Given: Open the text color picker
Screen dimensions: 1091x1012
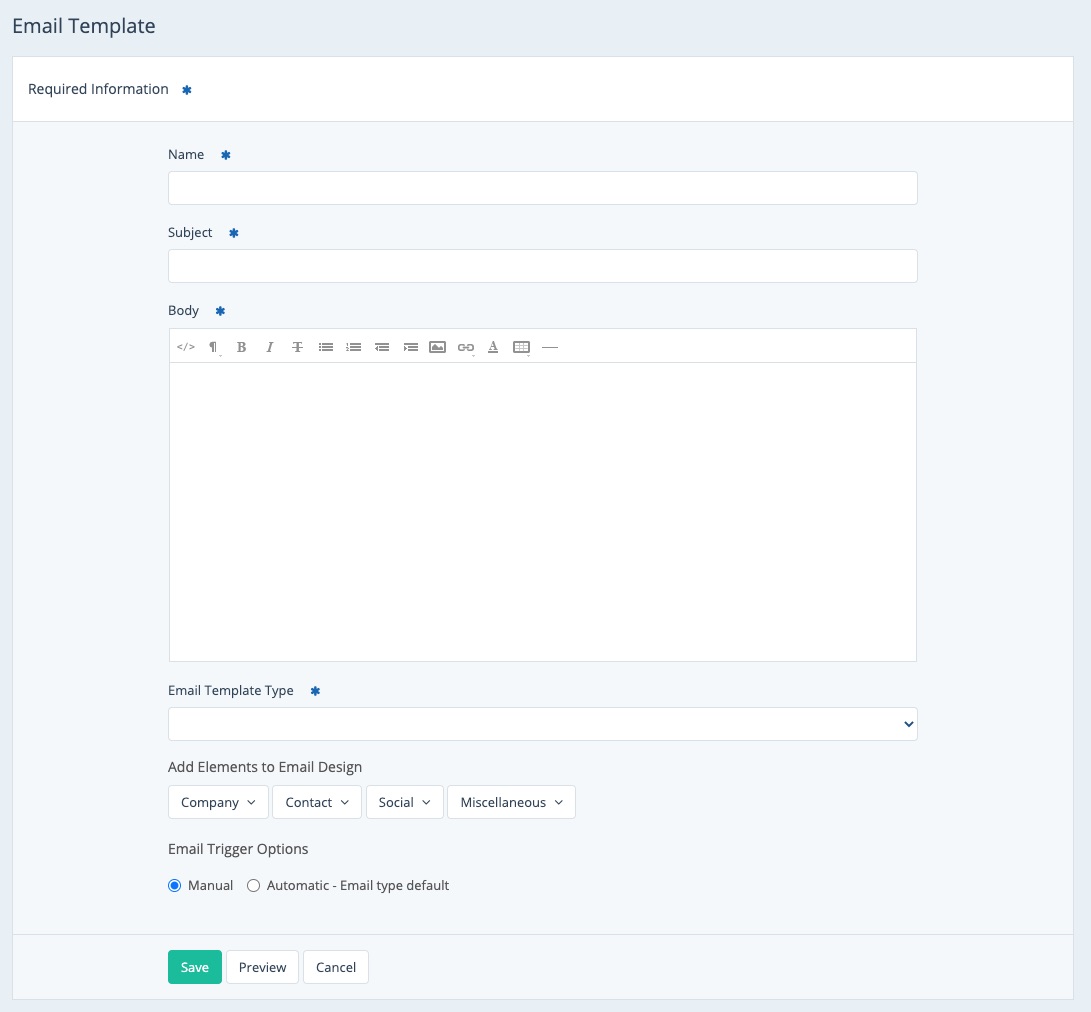Looking at the screenshot, I should (493, 347).
